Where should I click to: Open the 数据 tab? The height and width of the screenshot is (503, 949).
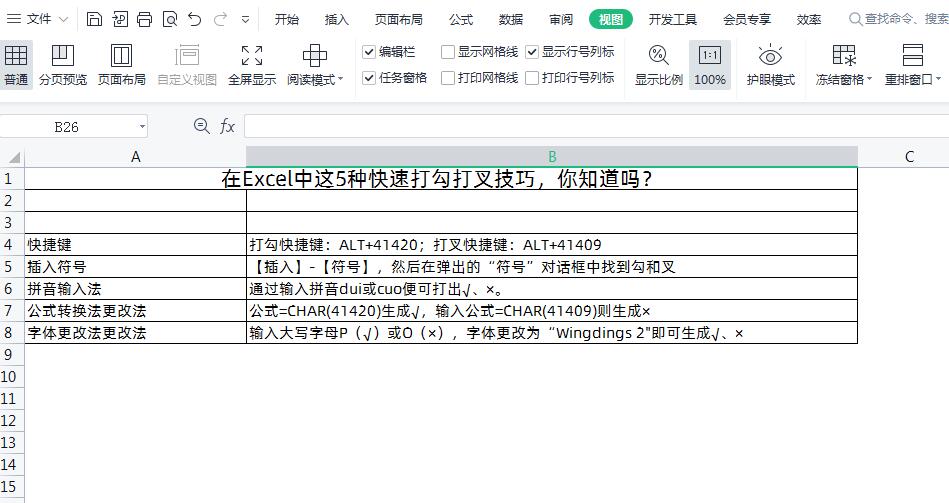[511, 19]
